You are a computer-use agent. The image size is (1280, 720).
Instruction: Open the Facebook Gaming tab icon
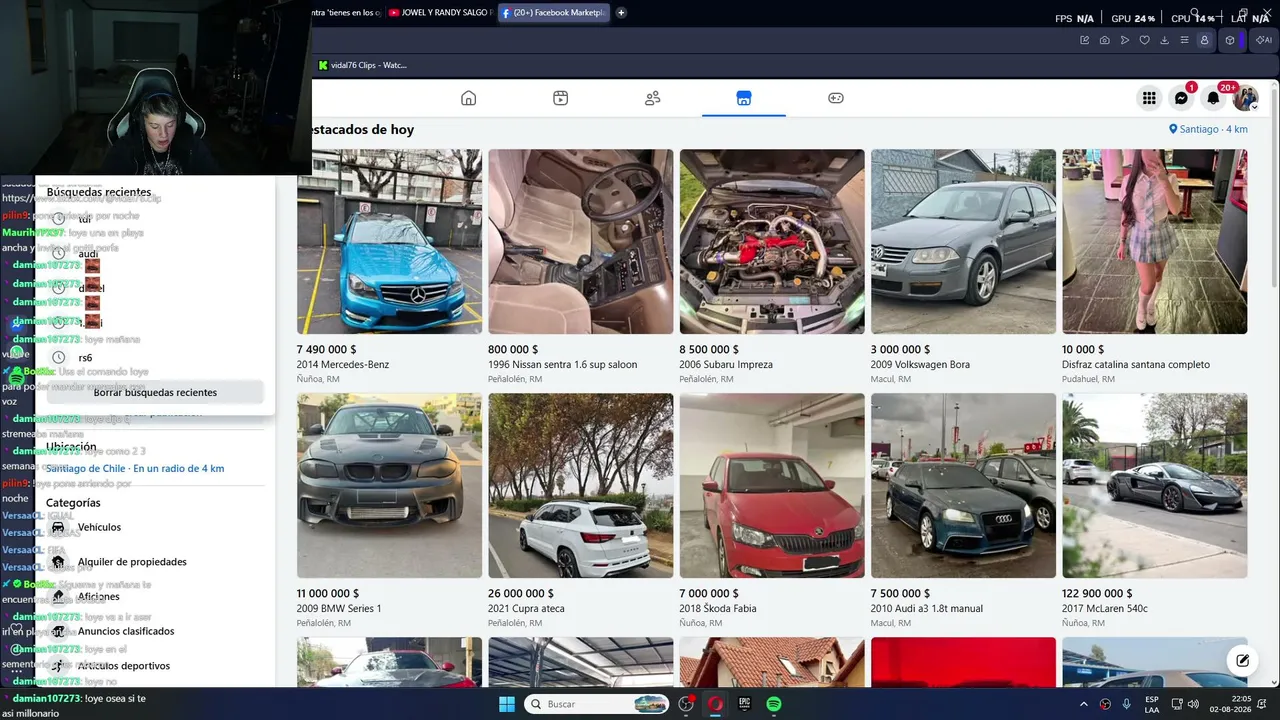[x=836, y=98]
